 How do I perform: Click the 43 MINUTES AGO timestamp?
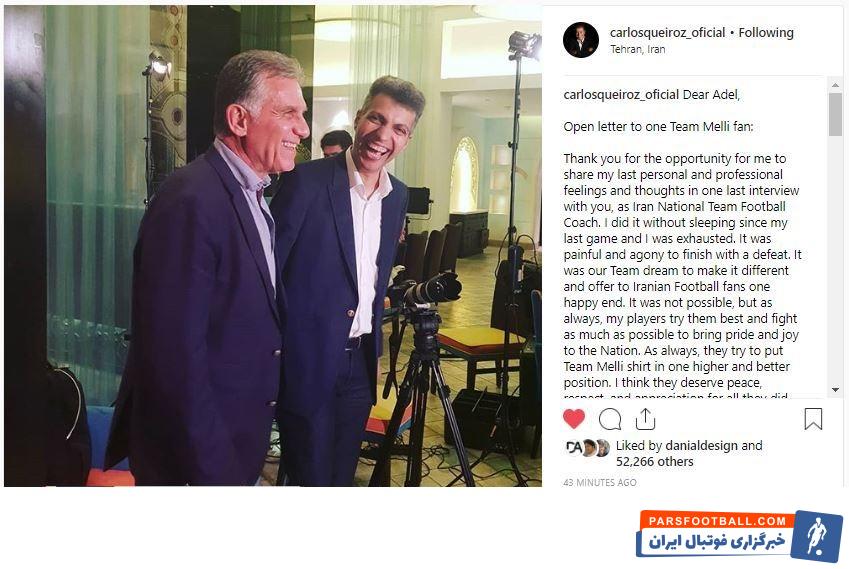point(599,482)
